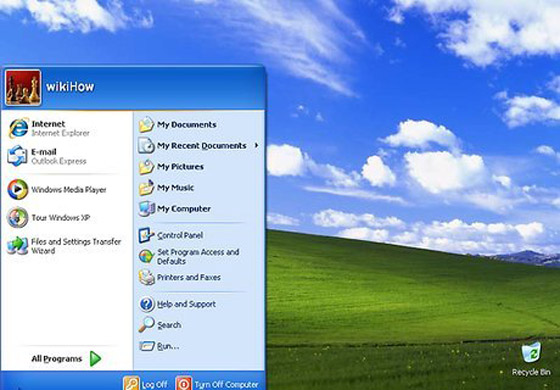The width and height of the screenshot is (560, 390).
Task: Expand All Programs with the green arrow
Action: 95,359
